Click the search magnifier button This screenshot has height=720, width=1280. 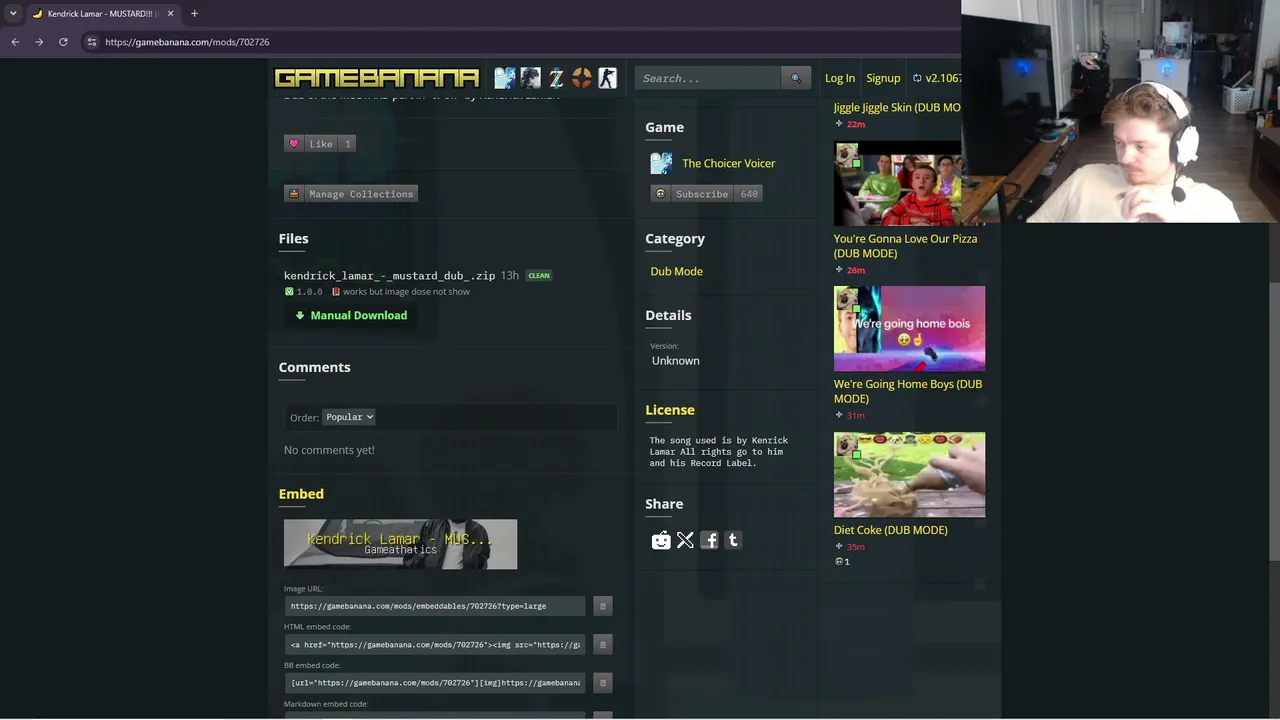pyautogui.click(x=796, y=78)
